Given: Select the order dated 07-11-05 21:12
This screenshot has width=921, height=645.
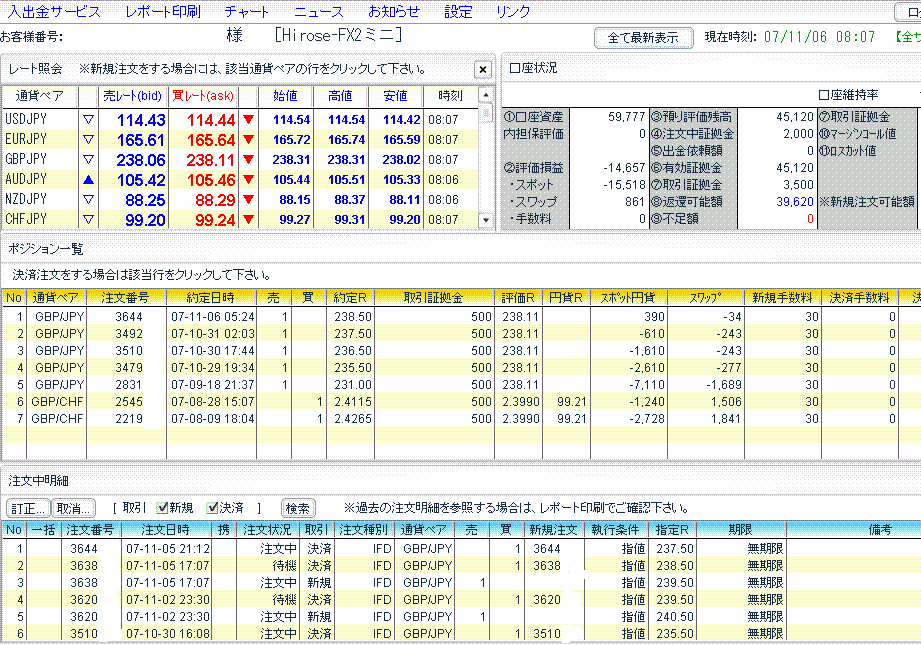Looking at the screenshot, I should pyautogui.click(x=460, y=549).
